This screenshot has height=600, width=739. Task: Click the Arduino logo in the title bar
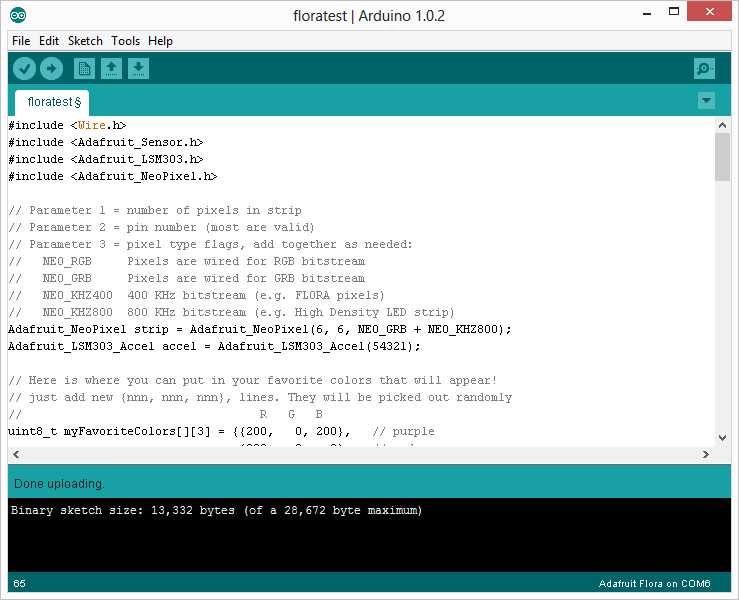(18, 15)
